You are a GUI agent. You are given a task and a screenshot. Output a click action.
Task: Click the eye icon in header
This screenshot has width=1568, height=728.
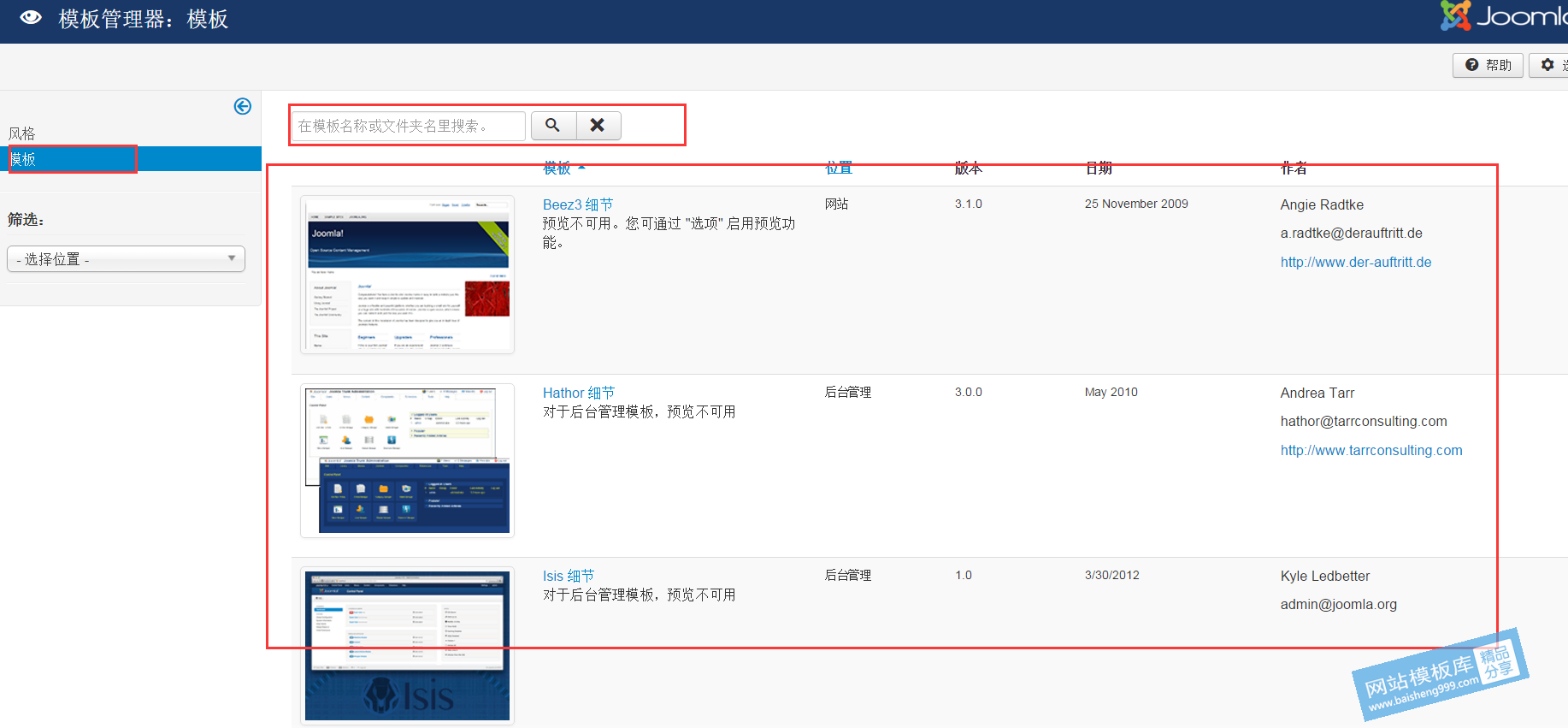coord(31,17)
